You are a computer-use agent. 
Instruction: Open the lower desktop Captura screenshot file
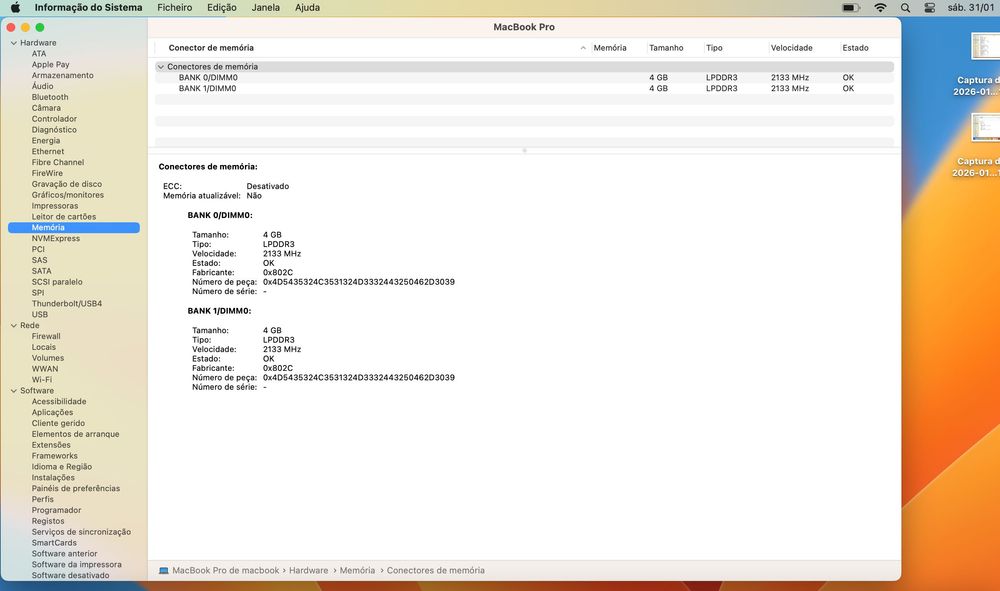tap(985, 128)
